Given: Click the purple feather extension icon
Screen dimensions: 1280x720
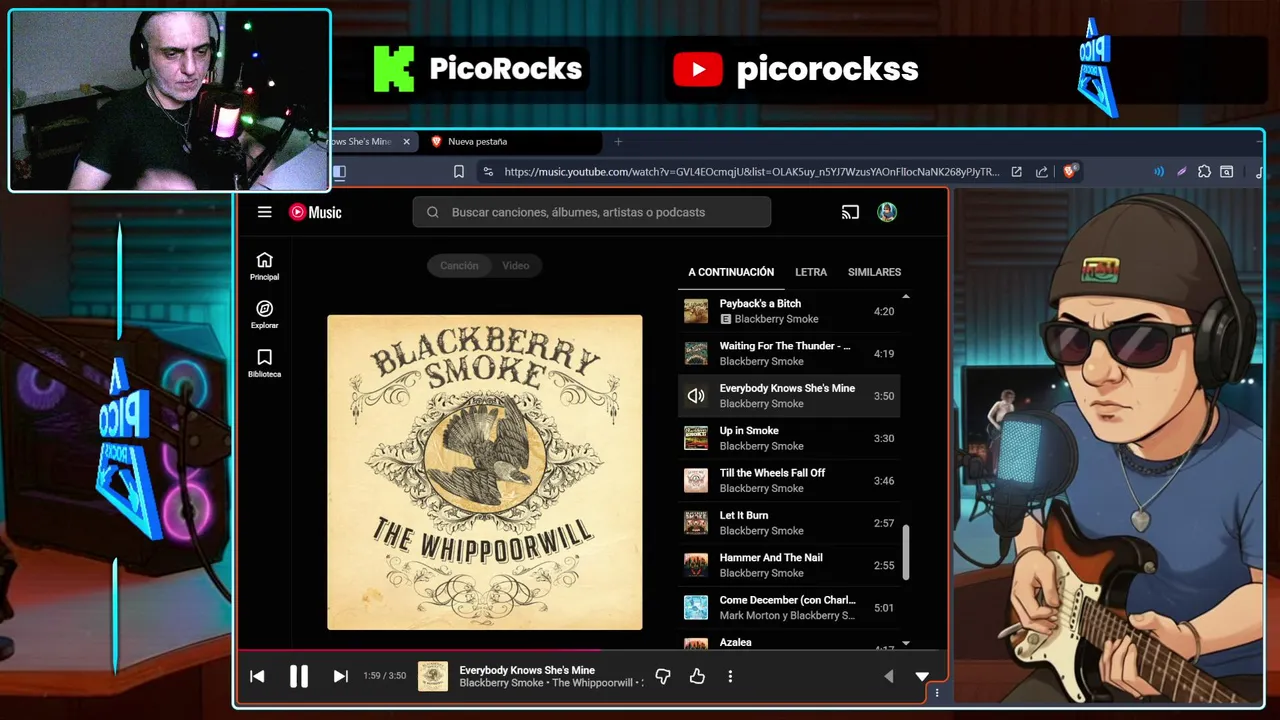Looking at the screenshot, I should pos(1181,172).
